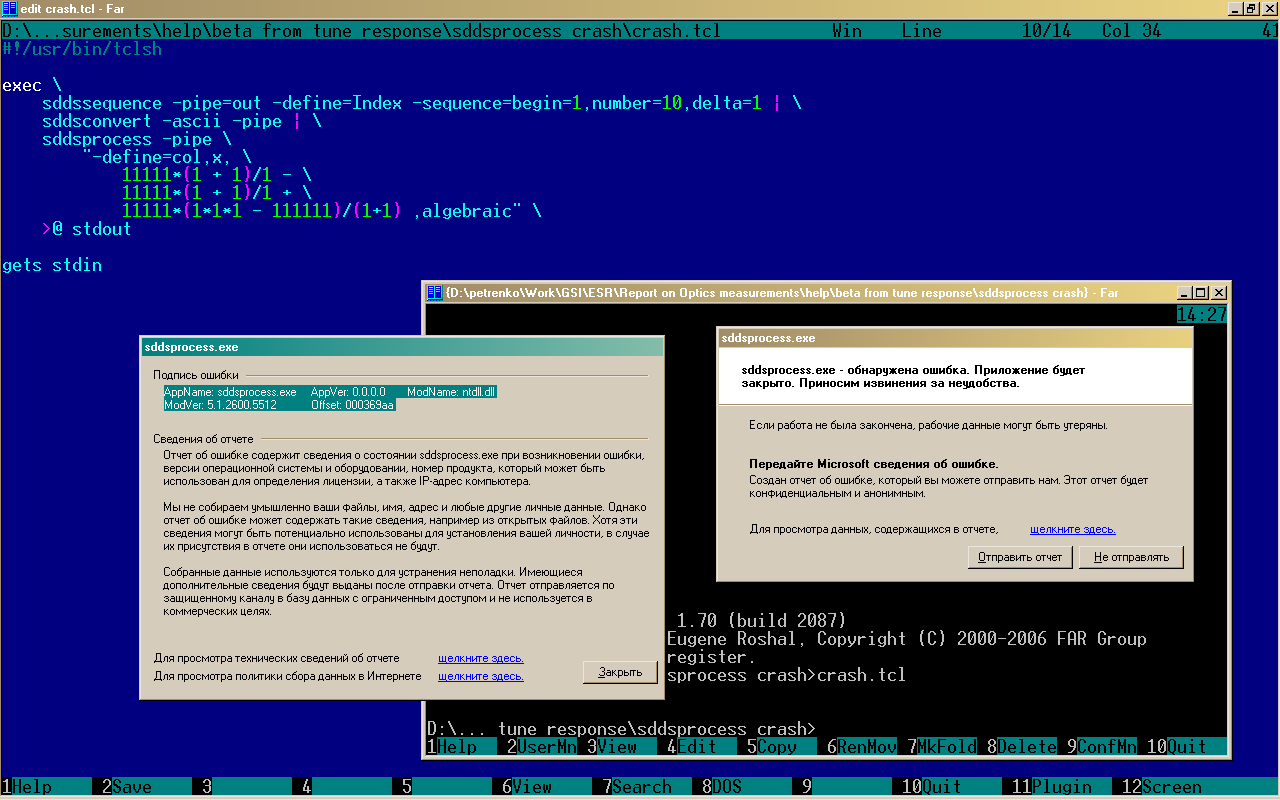Open the internet data collection policy link

(480, 676)
